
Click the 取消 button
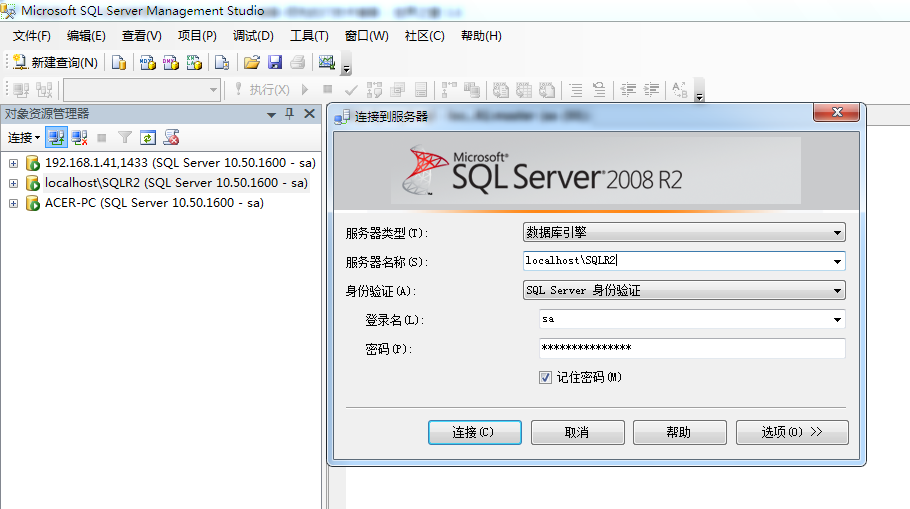577,432
